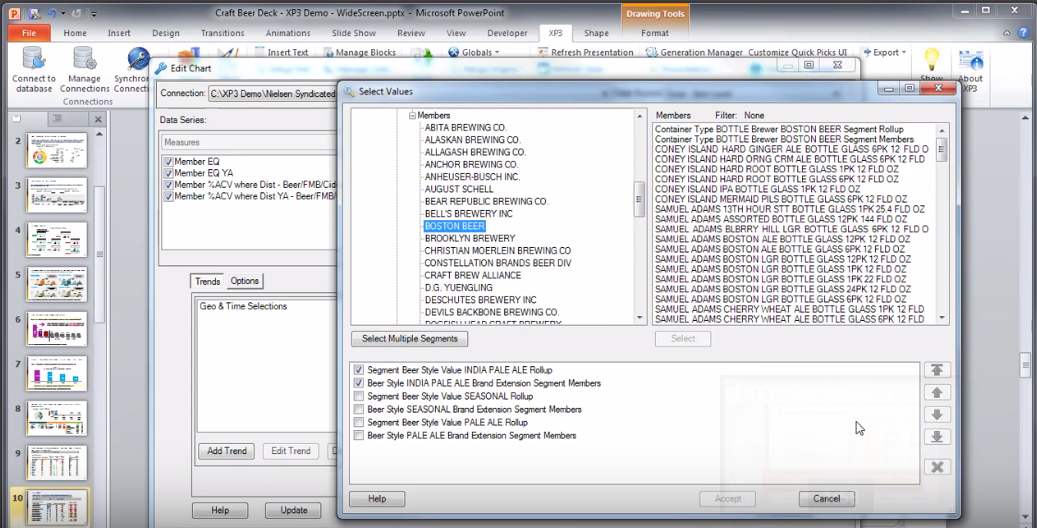Click the Insert Text ribbon button
Screen dimensions: 1037x528
pos(281,52)
